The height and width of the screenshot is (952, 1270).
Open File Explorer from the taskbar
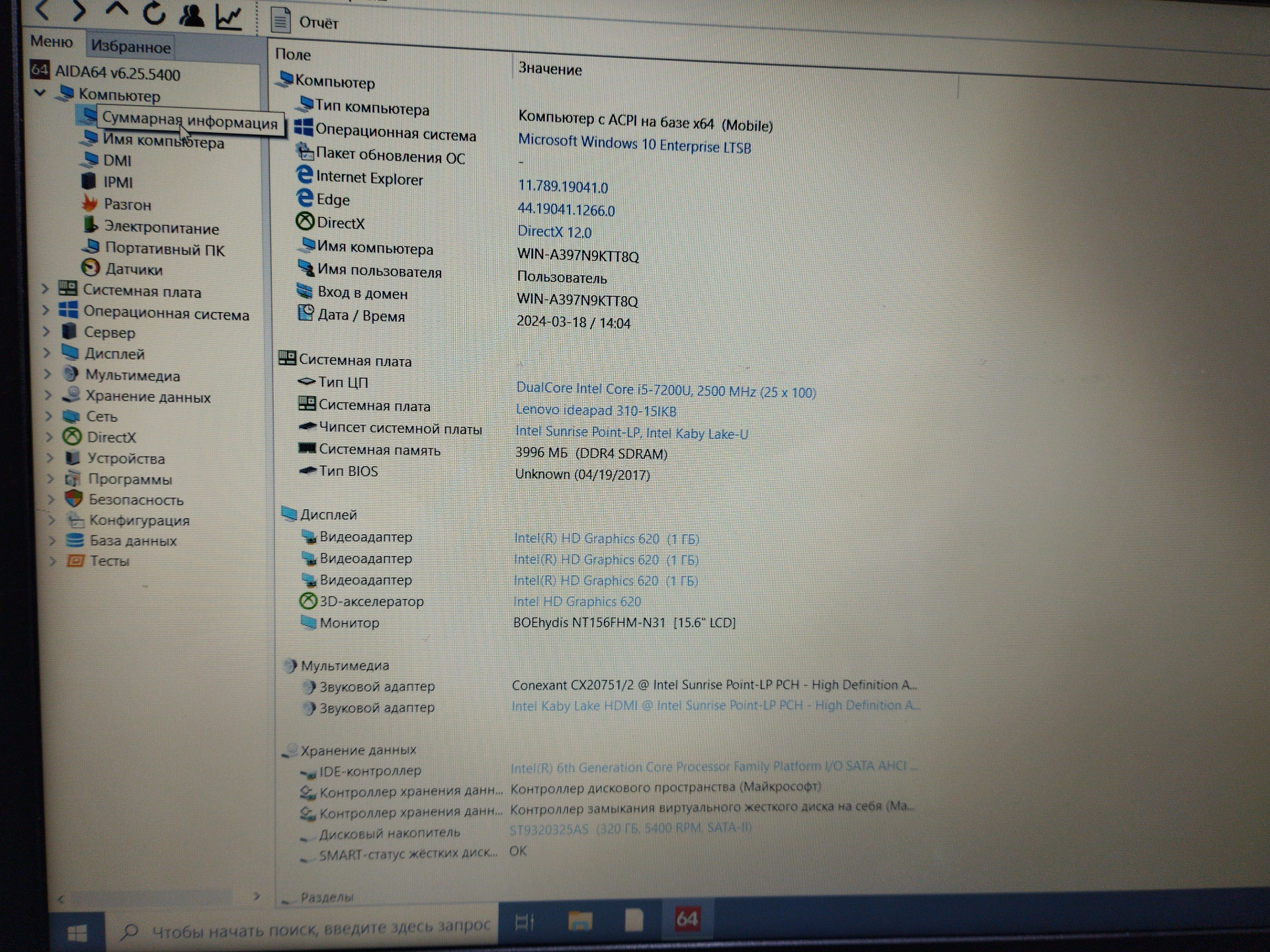(579, 920)
